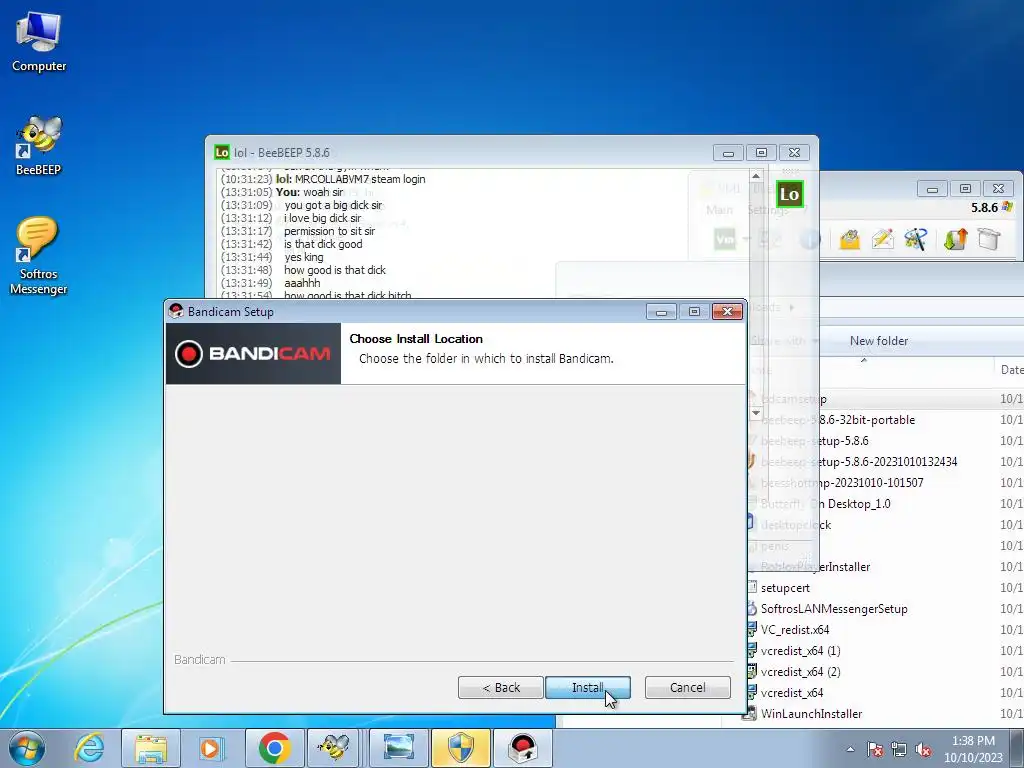Select setupcert file in Explorer
Image resolution: width=1024 pixels, height=768 pixels.
784,588
